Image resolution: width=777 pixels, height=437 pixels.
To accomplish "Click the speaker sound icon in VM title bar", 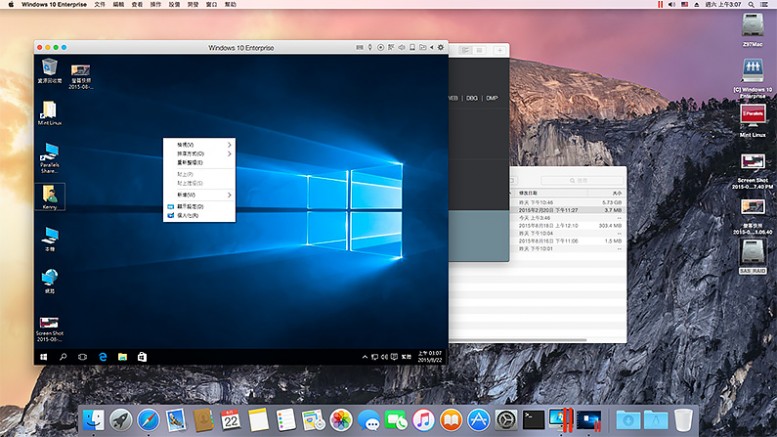I will [x=402, y=48].
